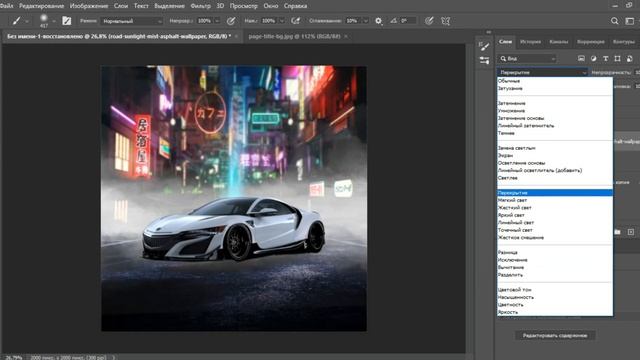Click the Редактировать содержимое button
The height and width of the screenshot is (360, 640).
[x=555, y=336]
